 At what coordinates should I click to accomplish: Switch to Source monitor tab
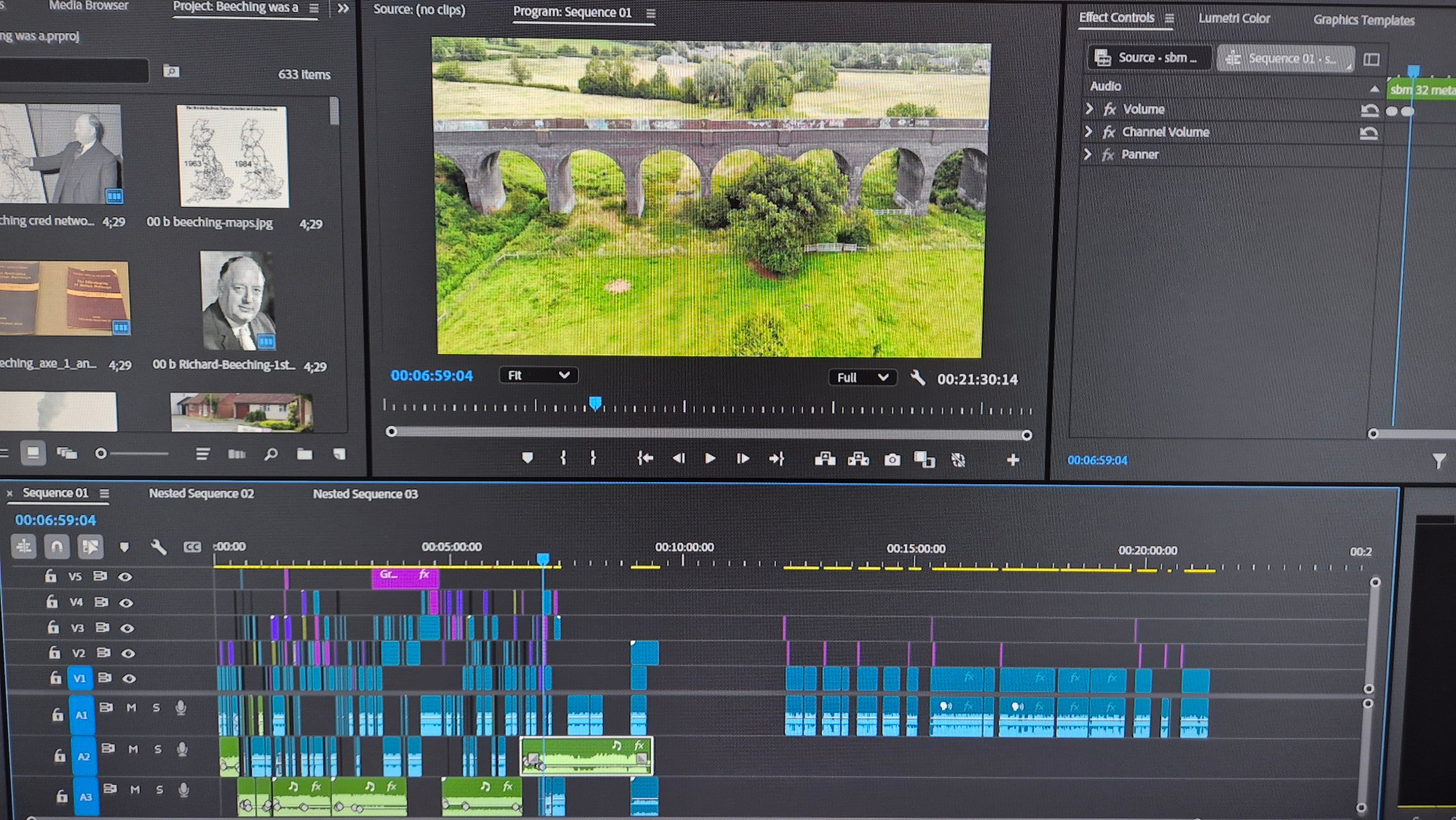(x=419, y=9)
